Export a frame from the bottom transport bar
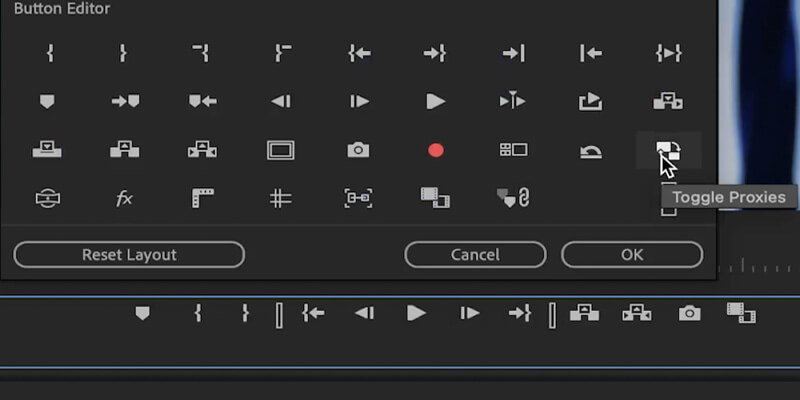Viewport: 800px width, 400px height. click(x=689, y=313)
